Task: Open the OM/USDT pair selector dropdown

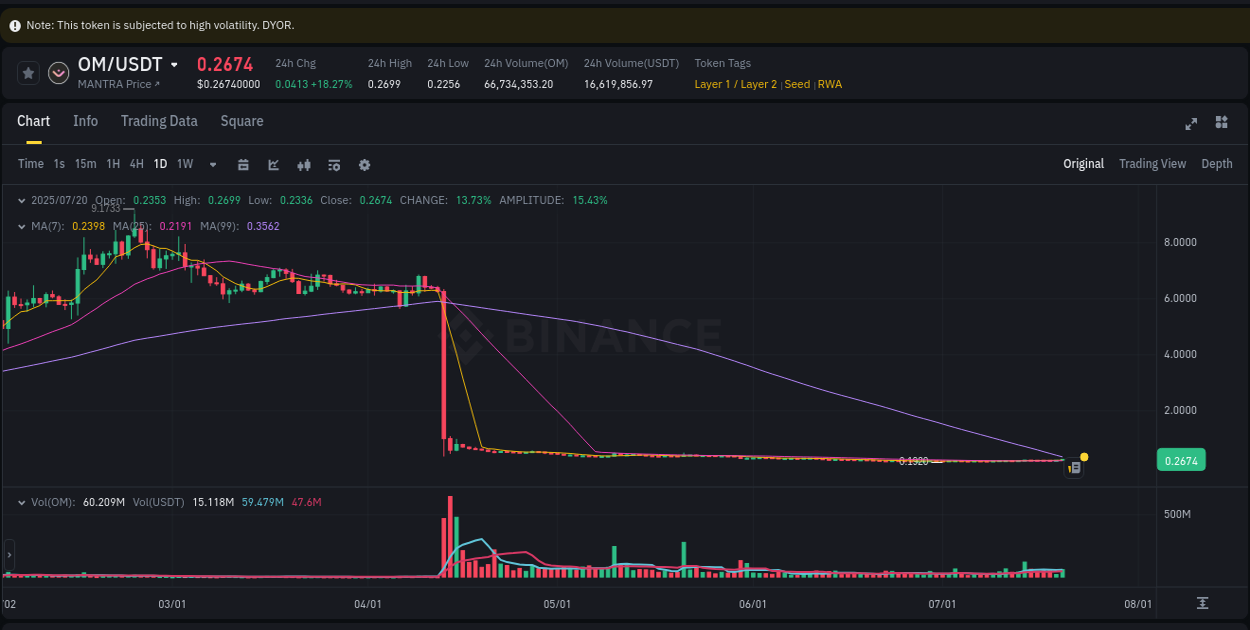Action: click(x=175, y=64)
